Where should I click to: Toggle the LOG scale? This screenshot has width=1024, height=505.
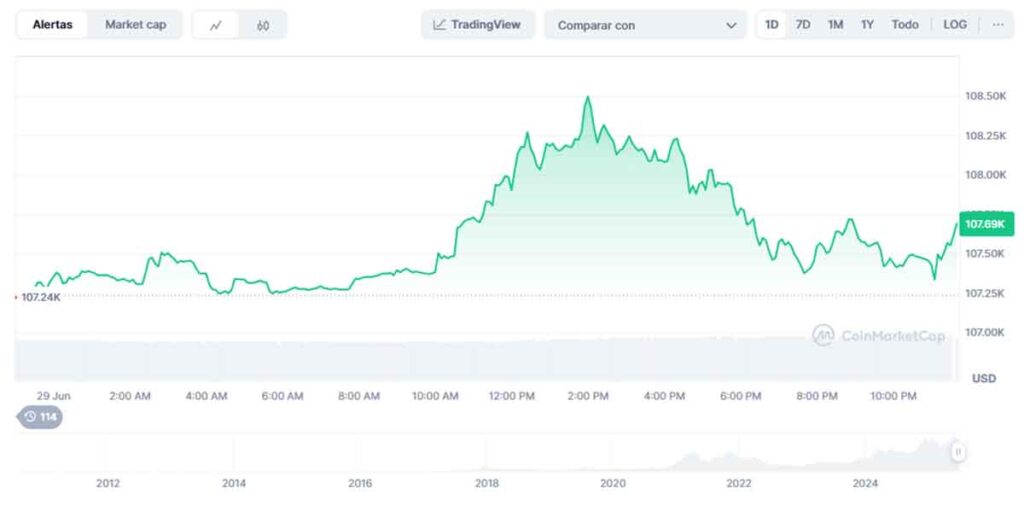click(955, 25)
